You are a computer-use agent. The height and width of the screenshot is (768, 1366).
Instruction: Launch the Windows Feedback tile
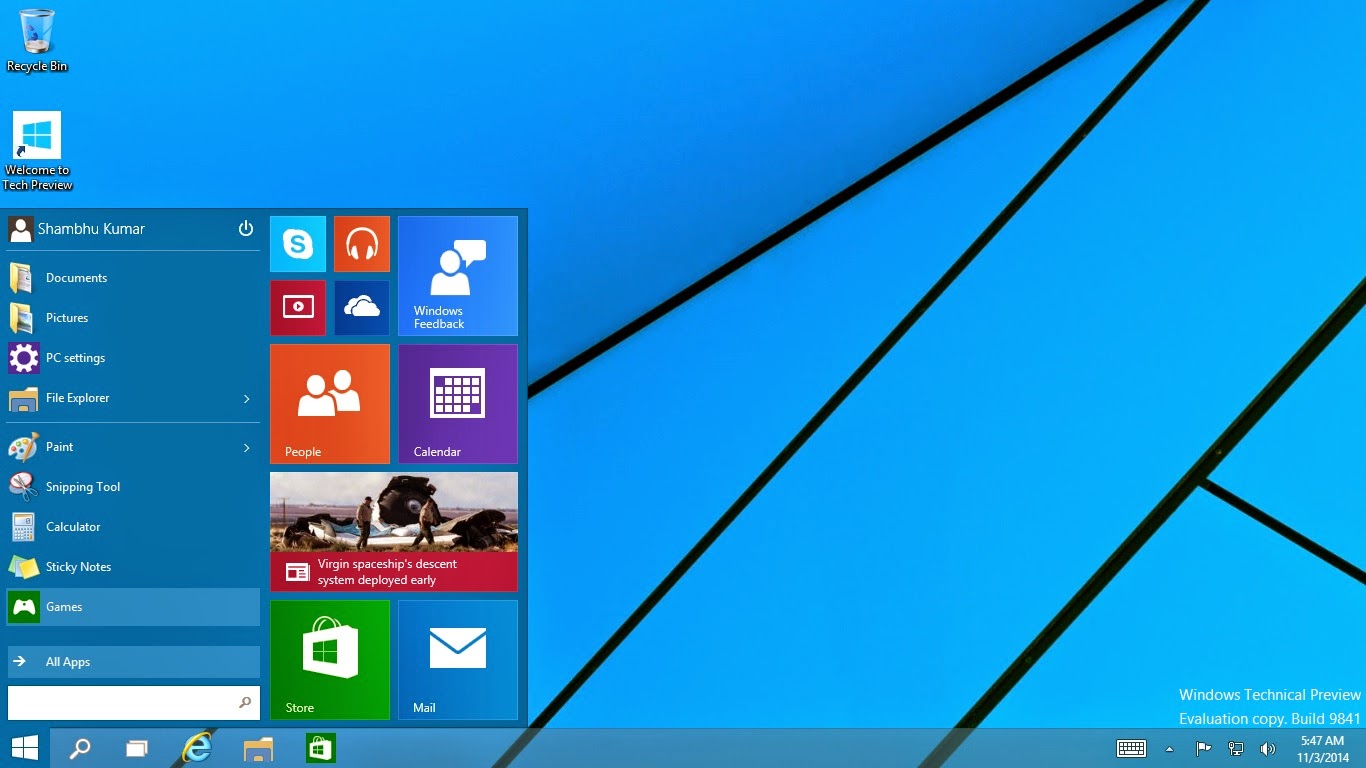pos(458,276)
